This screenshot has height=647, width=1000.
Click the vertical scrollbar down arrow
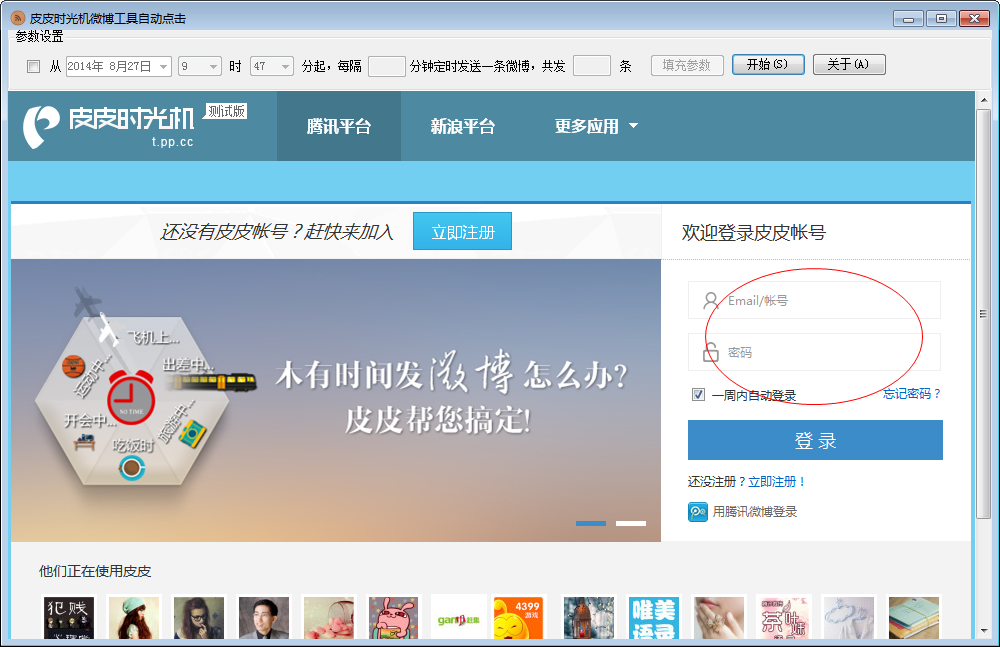[983, 631]
